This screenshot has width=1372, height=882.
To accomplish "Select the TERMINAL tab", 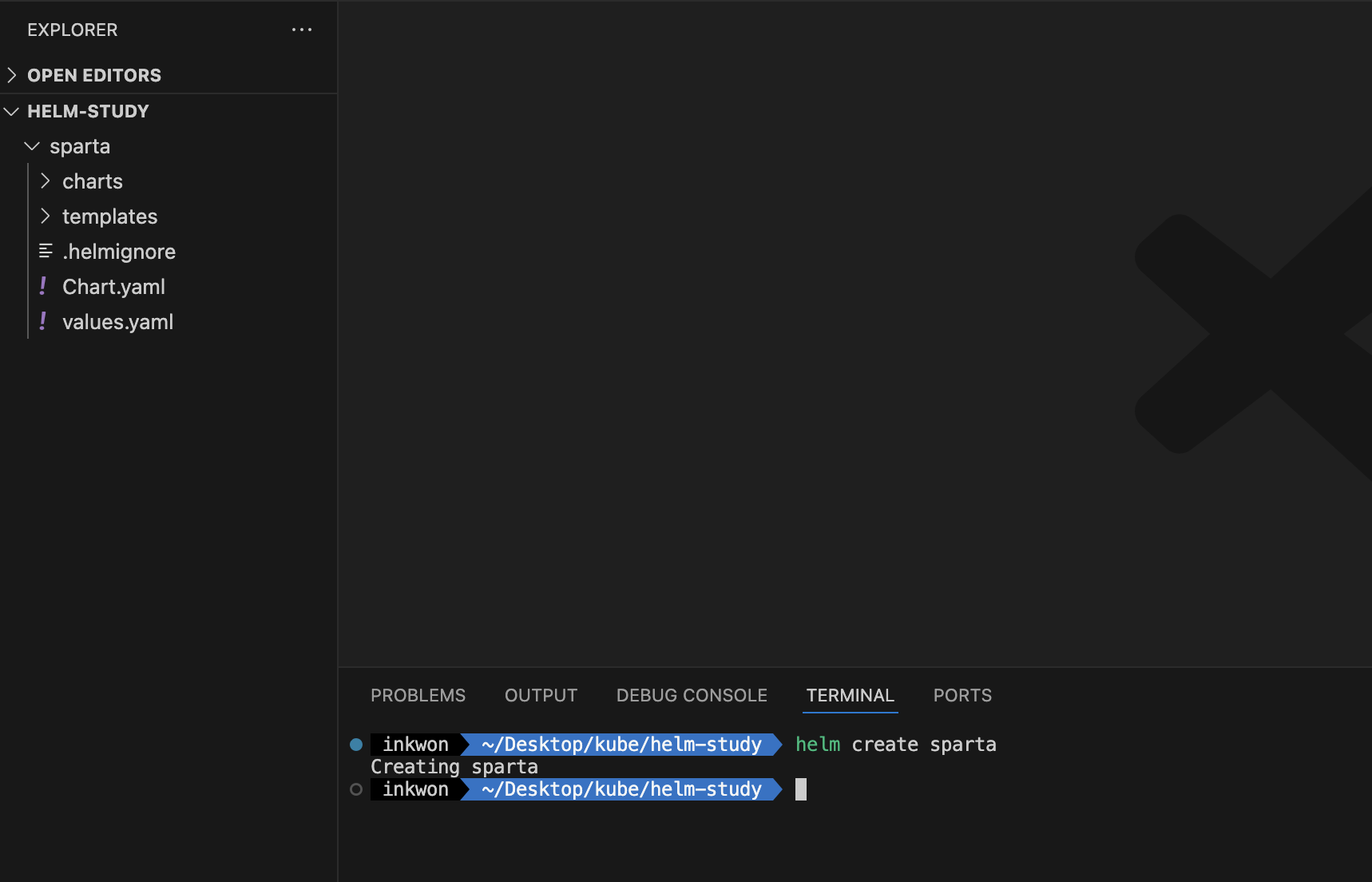I will (850, 696).
